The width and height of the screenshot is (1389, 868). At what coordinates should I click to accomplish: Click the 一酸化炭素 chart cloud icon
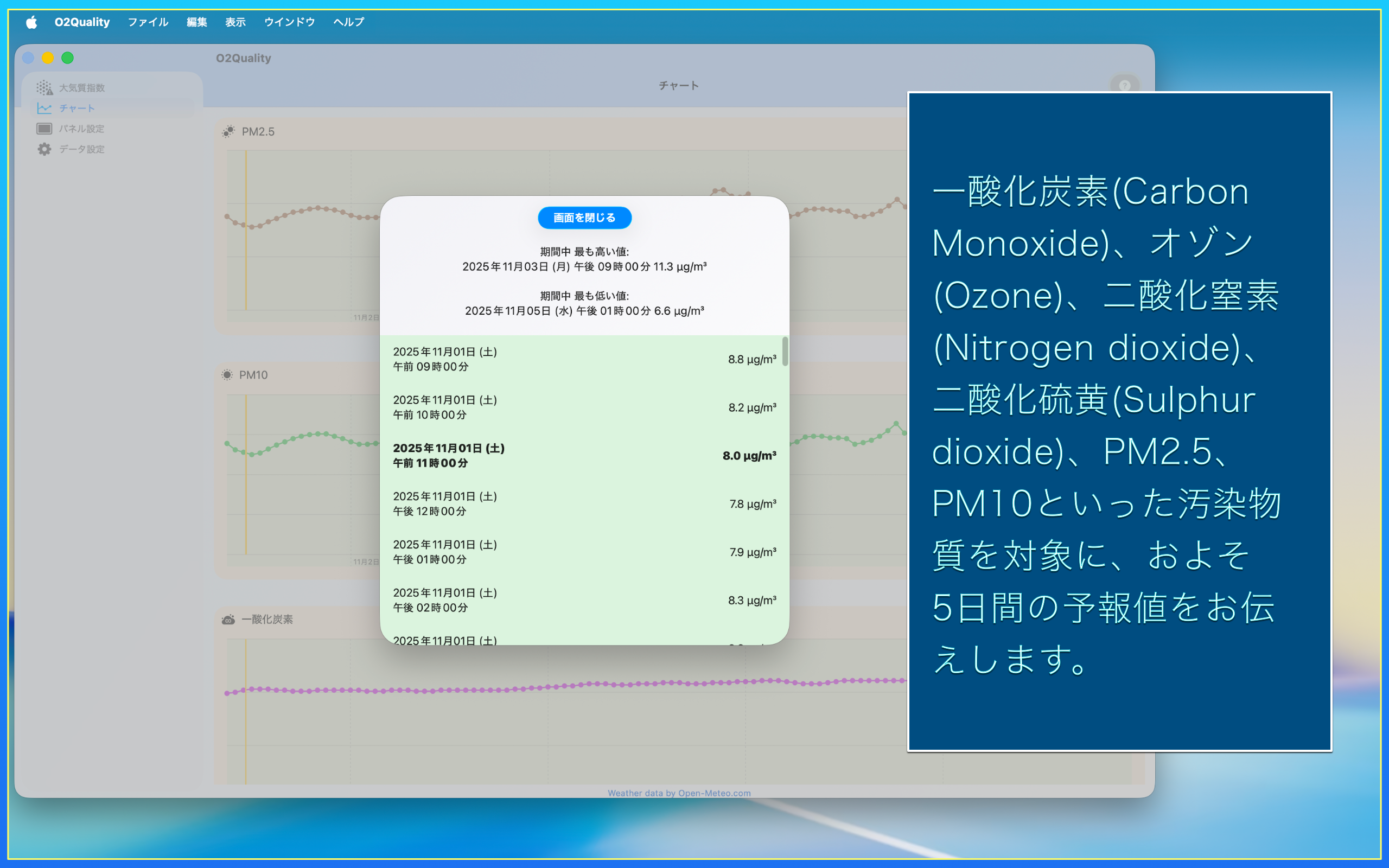coord(228,620)
